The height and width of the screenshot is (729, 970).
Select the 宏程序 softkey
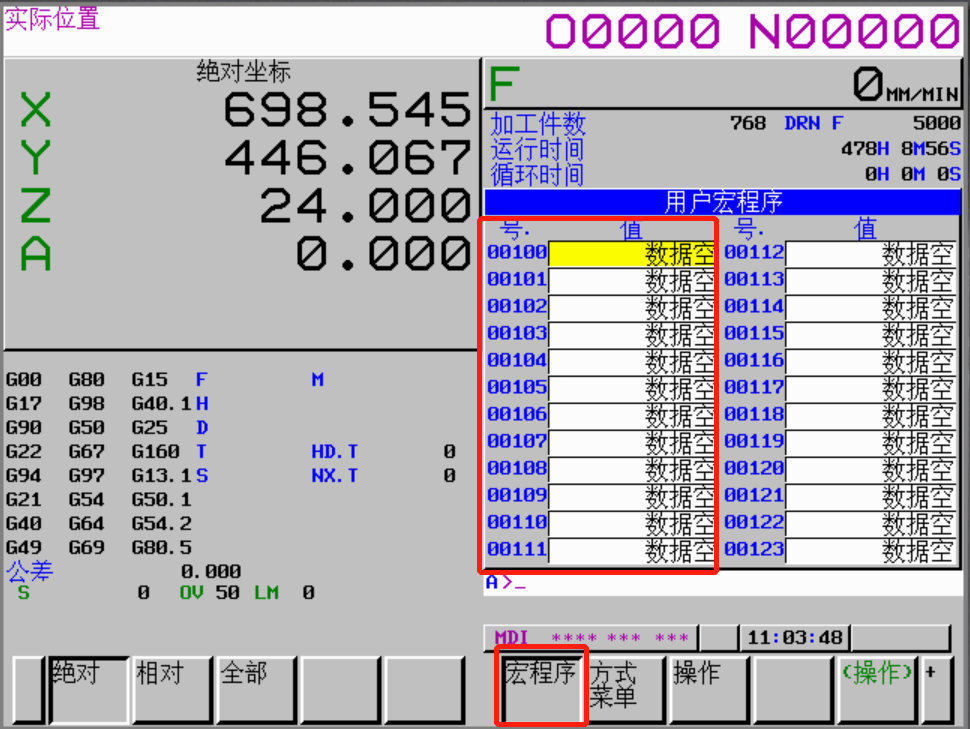541,687
